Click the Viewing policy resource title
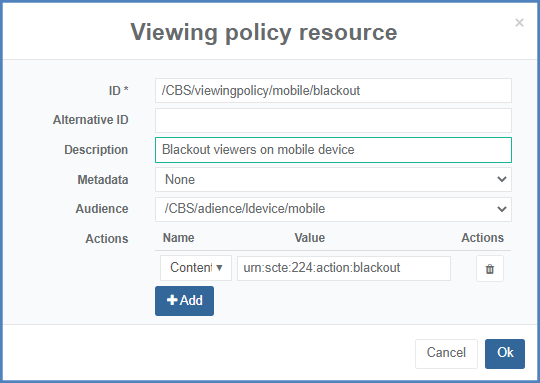Screen dimensions: 540x383 point(264,32)
